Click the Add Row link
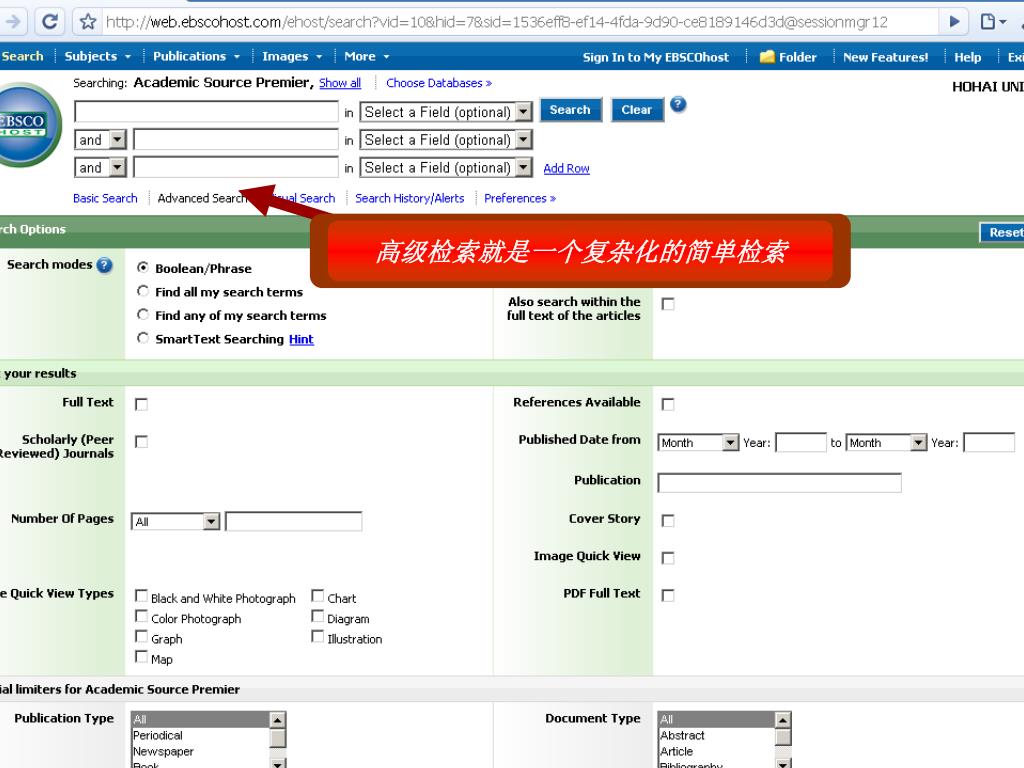The width and height of the screenshot is (1024, 768). [x=566, y=168]
